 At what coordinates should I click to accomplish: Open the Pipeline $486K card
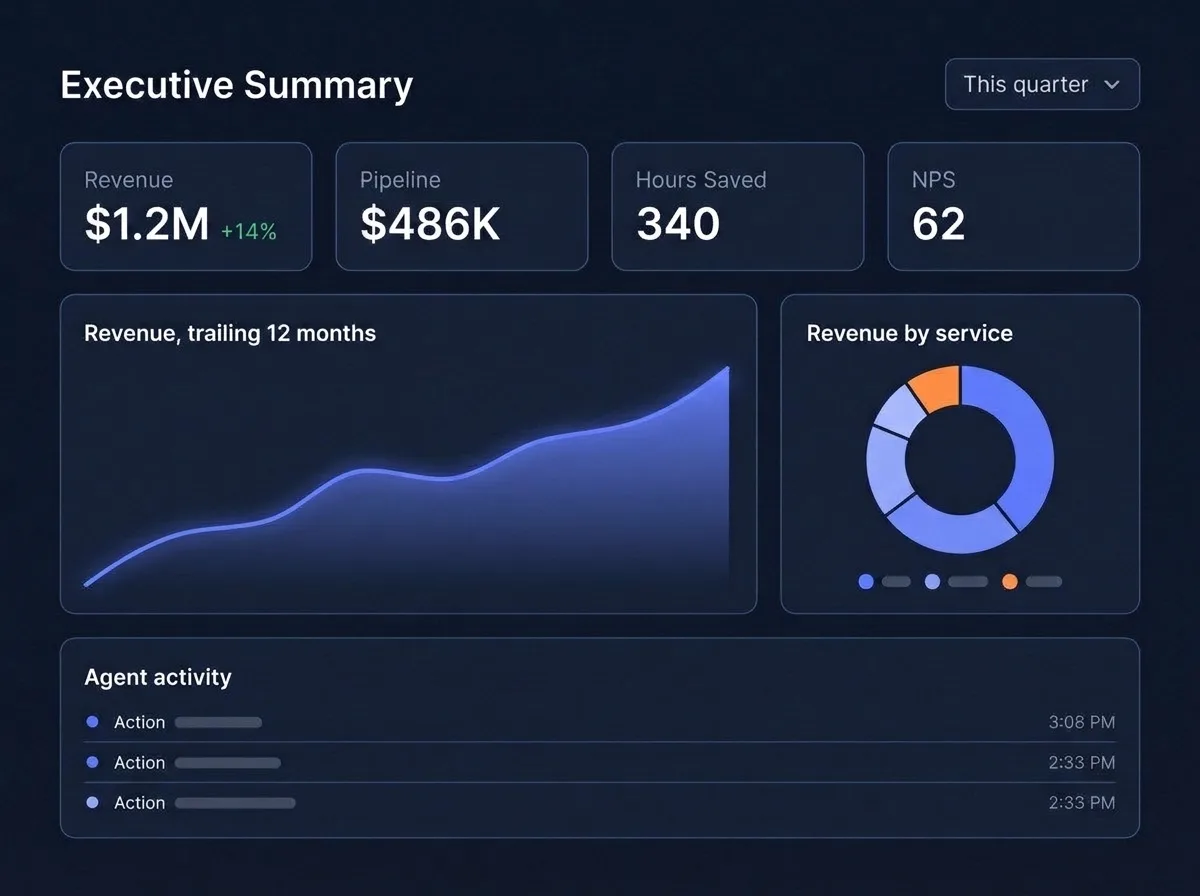(x=462, y=207)
